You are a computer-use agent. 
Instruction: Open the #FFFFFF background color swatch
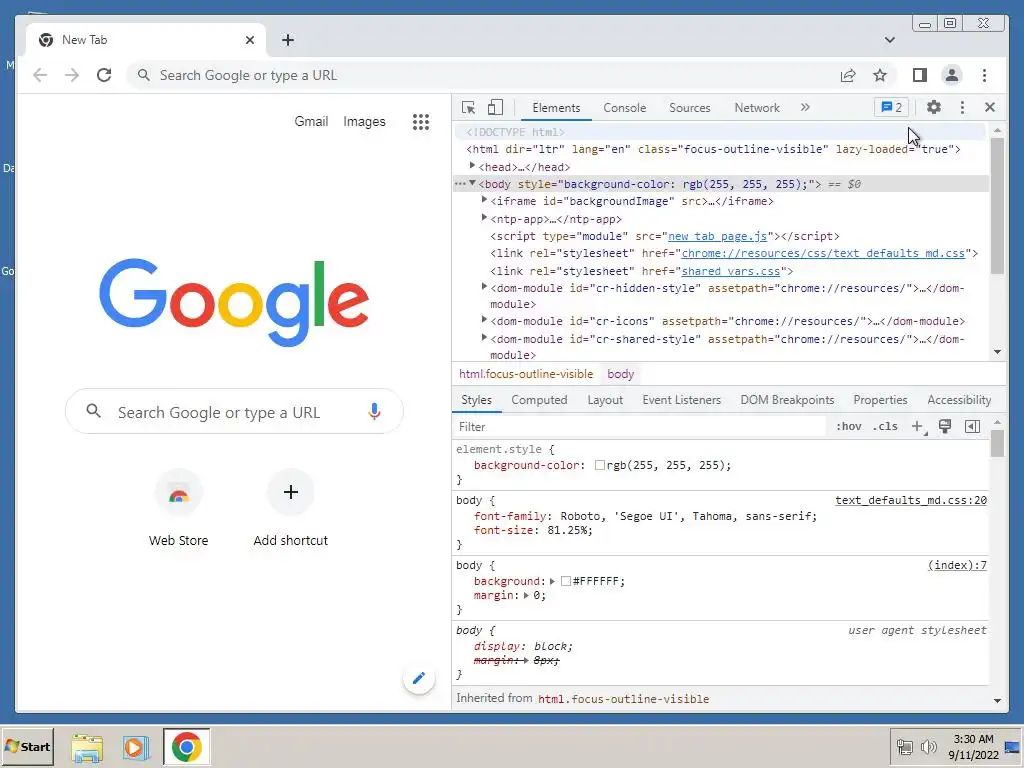tap(566, 581)
